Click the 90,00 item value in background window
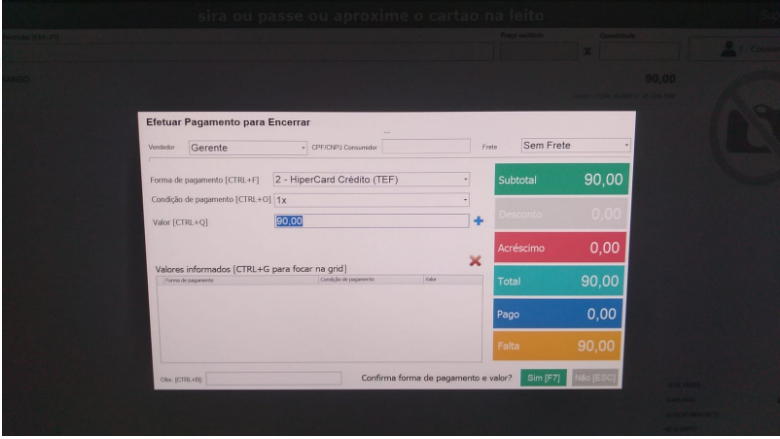This screenshot has height=439, width=780. [x=660, y=79]
